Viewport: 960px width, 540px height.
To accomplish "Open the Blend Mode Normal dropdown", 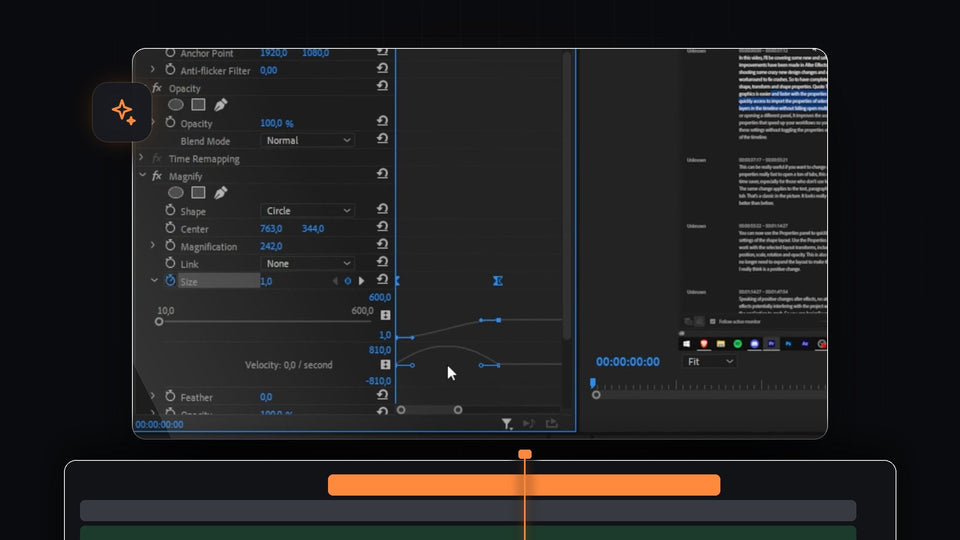I will [x=307, y=140].
